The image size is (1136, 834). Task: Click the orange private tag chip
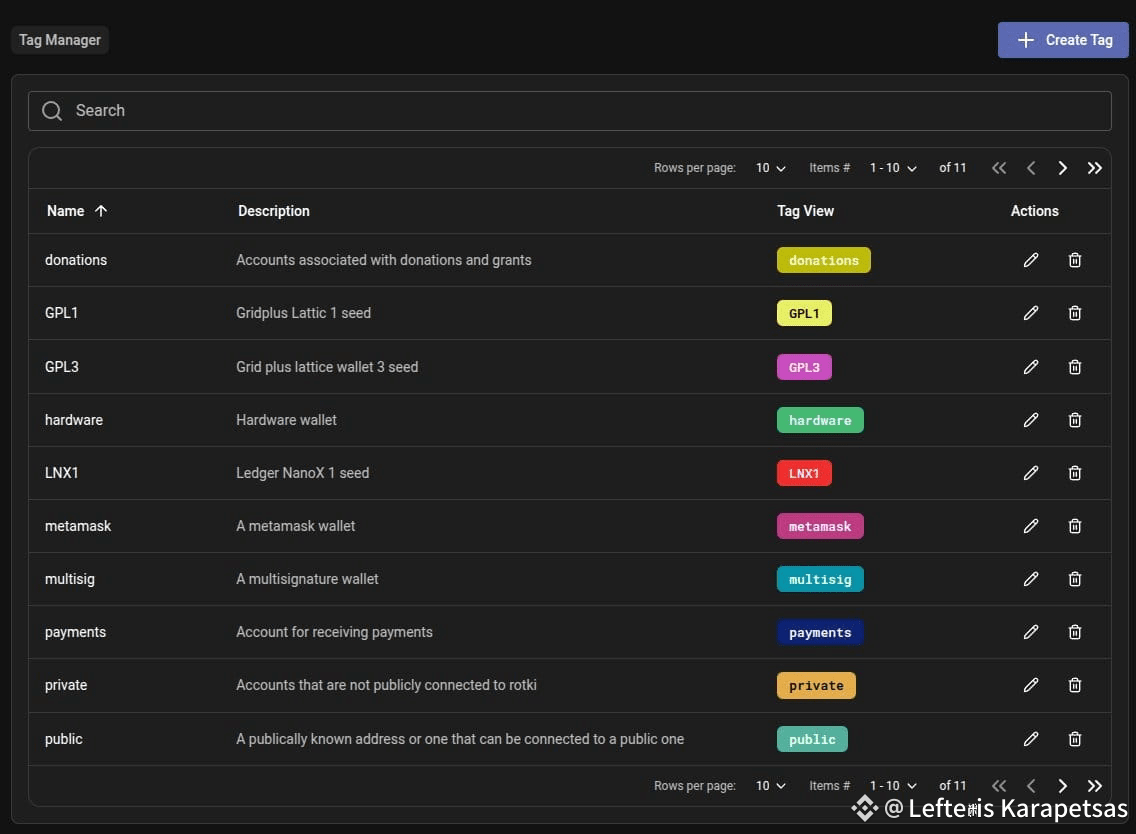point(816,685)
